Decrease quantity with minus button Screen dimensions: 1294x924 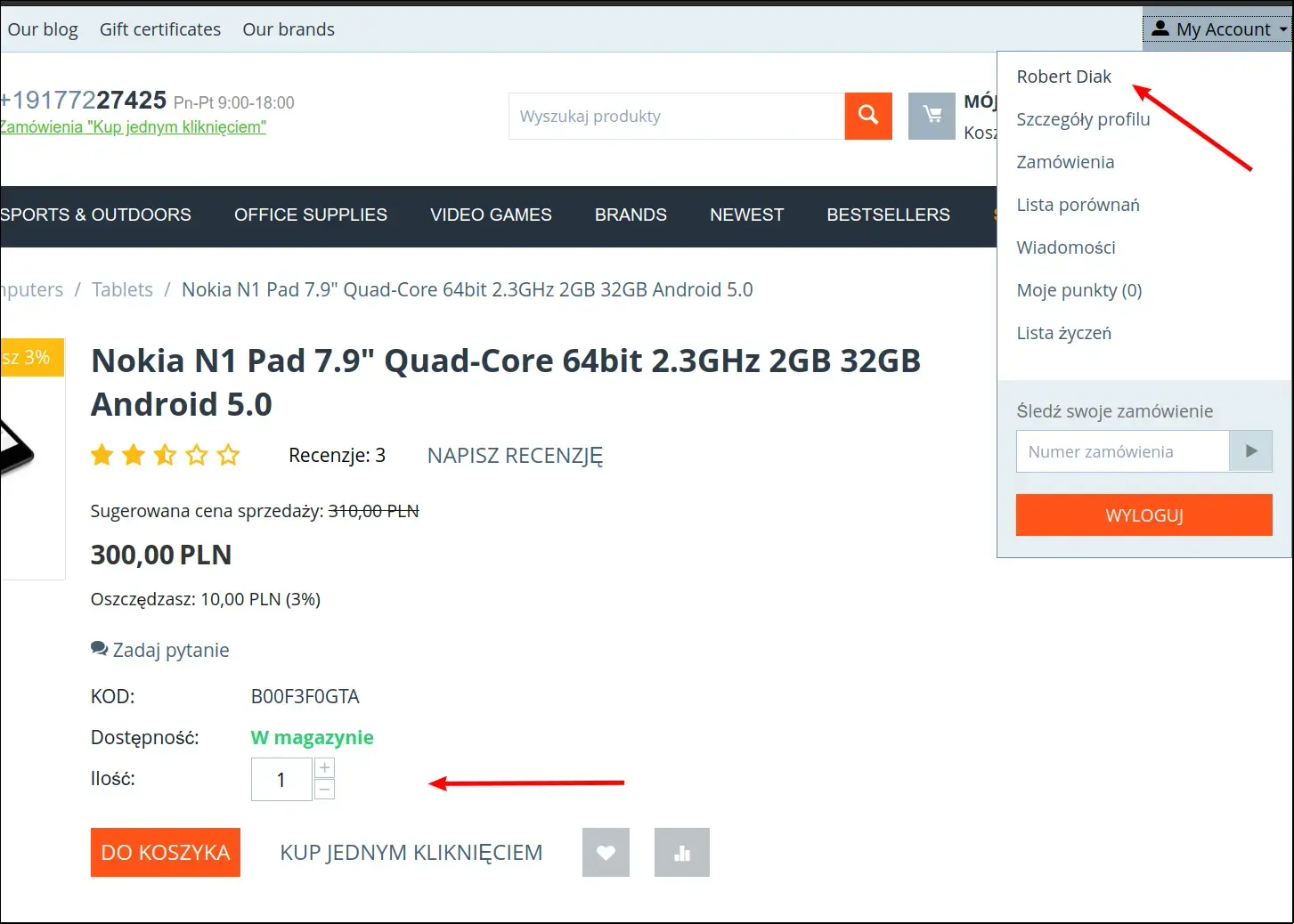[325, 789]
